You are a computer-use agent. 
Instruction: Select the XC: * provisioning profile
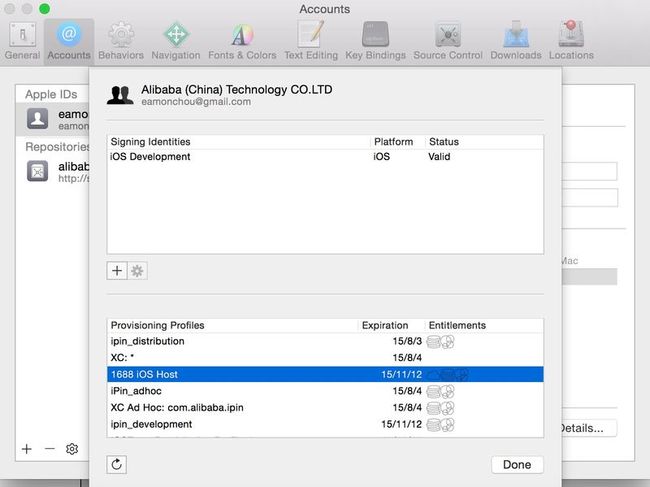coord(325,358)
